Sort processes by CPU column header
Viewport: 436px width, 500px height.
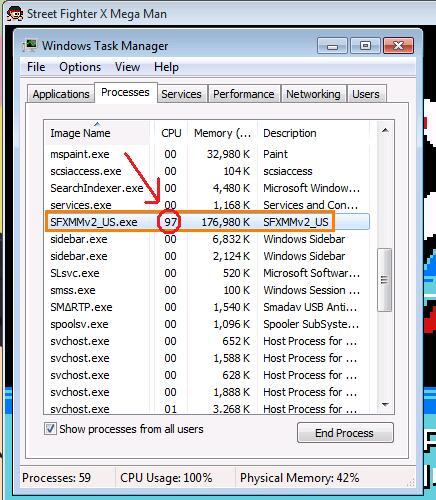coord(171,133)
